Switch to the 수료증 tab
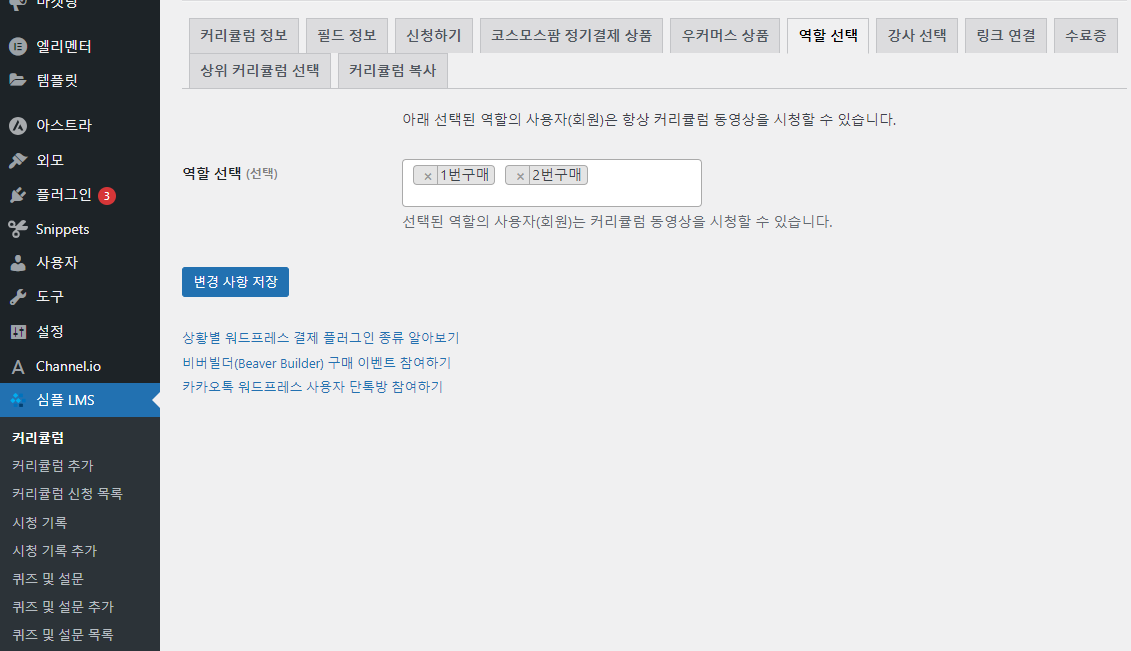 1086,35
